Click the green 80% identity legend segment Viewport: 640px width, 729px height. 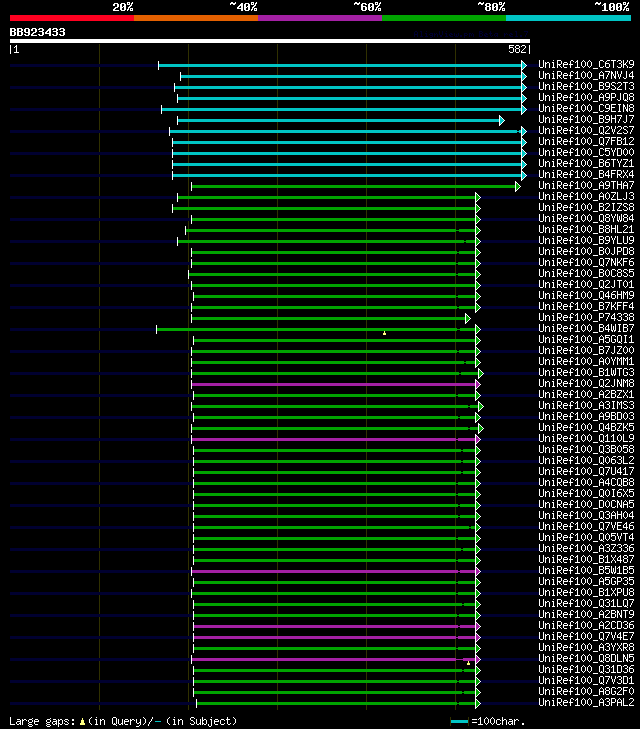point(444,18)
